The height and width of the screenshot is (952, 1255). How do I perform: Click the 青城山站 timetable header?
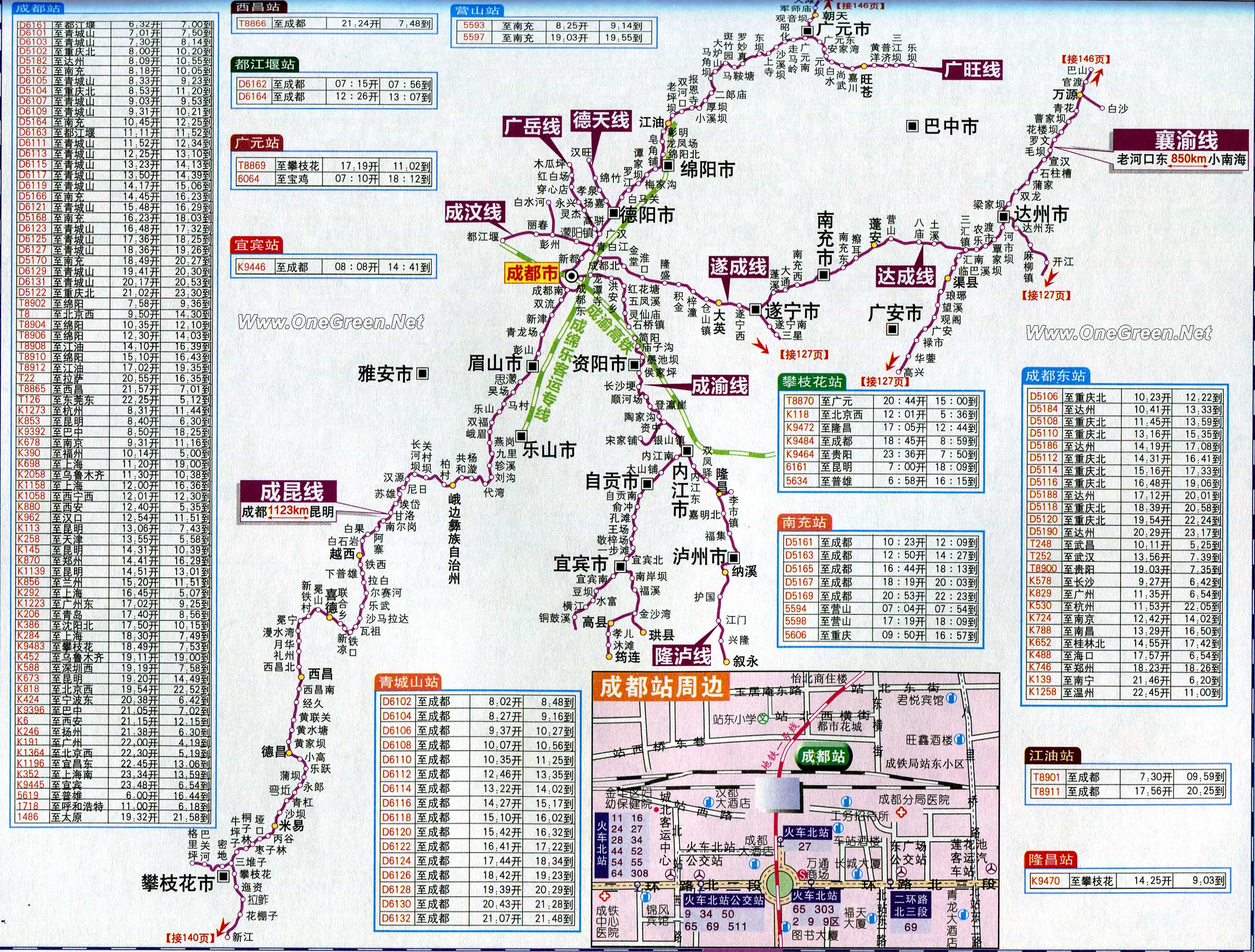pyautogui.click(x=408, y=682)
